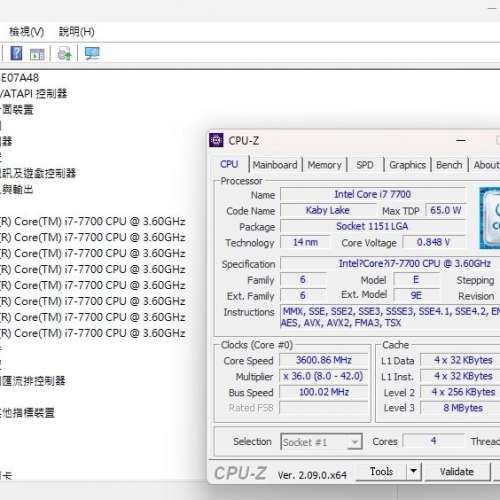Open the arrow dropdown next to Tools

pos(414,471)
